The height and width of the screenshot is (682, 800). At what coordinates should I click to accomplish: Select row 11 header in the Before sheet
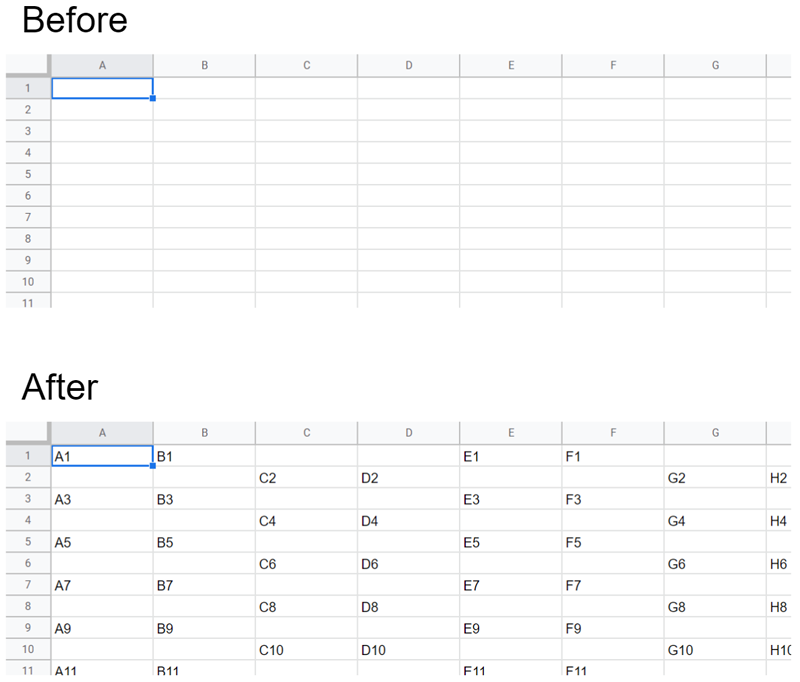(x=27, y=303)
